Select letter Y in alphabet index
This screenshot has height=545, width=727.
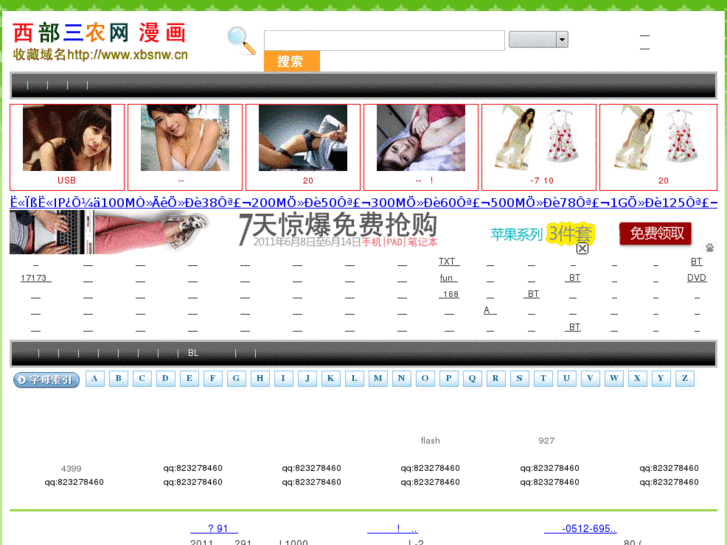point(661,378)
